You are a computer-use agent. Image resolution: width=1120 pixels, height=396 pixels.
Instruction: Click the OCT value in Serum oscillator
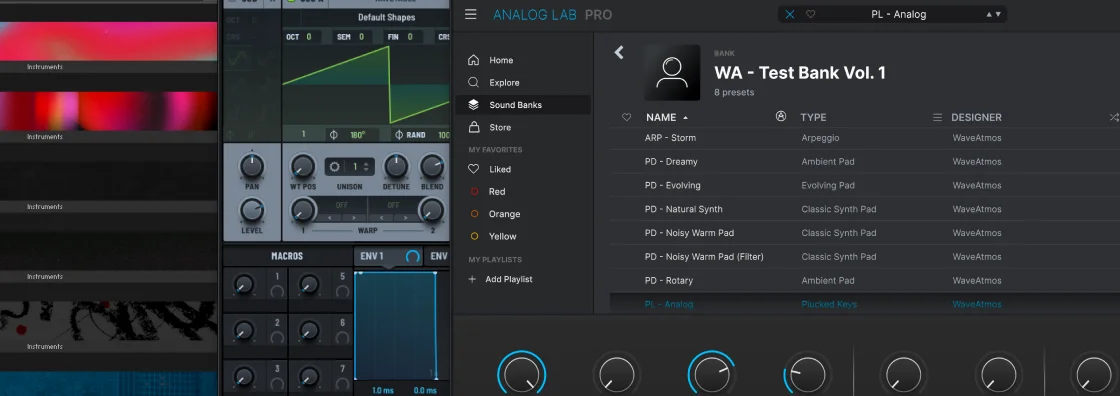tap(309, 36)
